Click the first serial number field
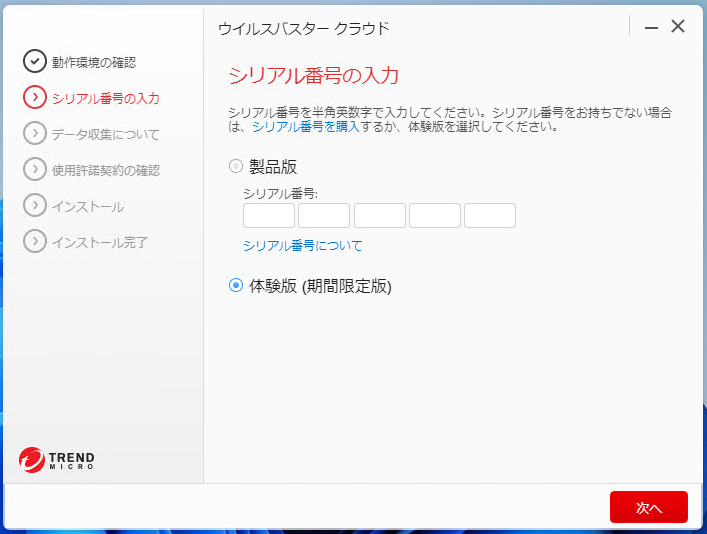Image resolution: width=707 pixels, height=534 pixels. 269,216
